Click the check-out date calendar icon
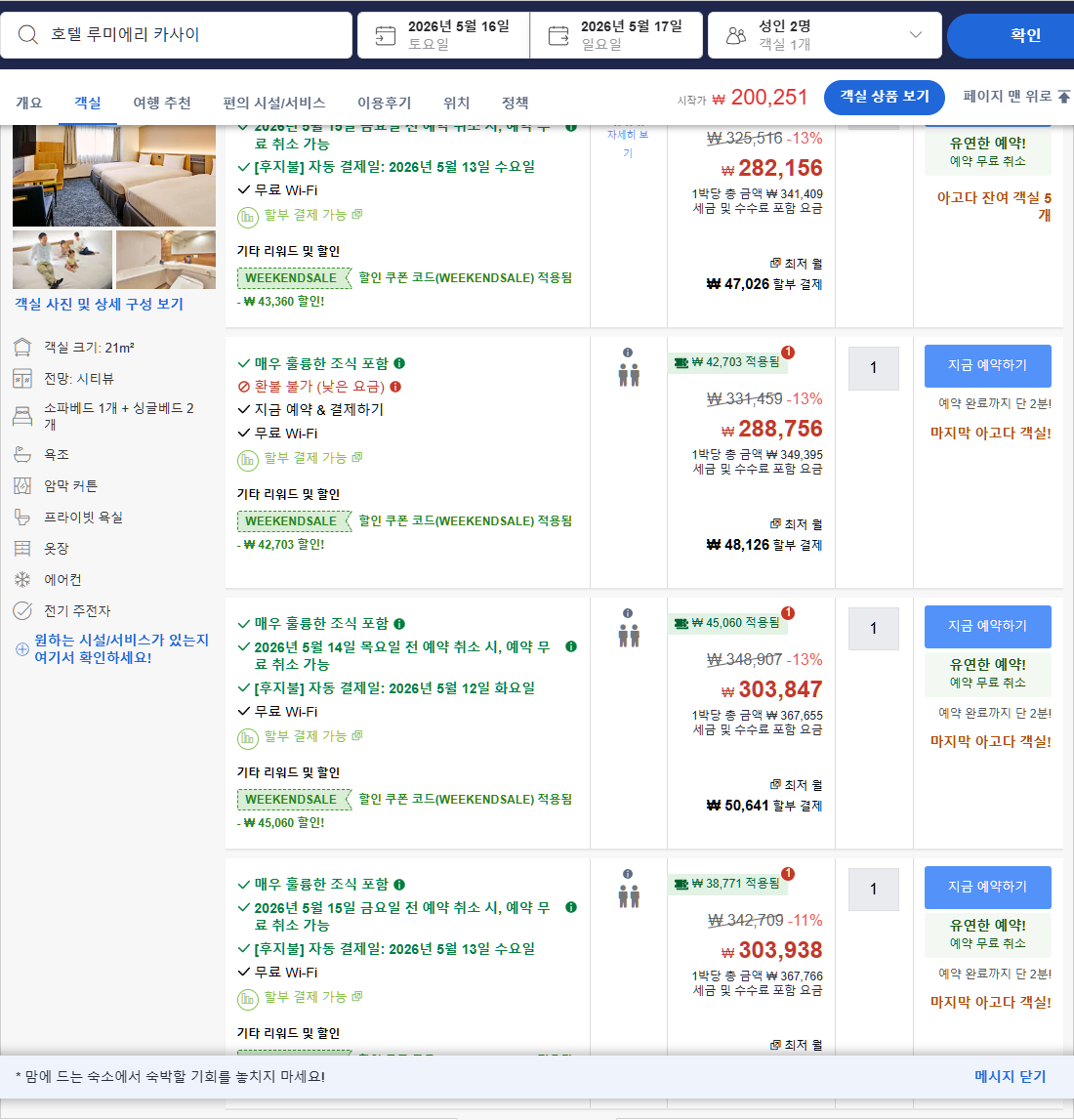Viewport: 1074px width, 1120px height. tap(559, 34)
